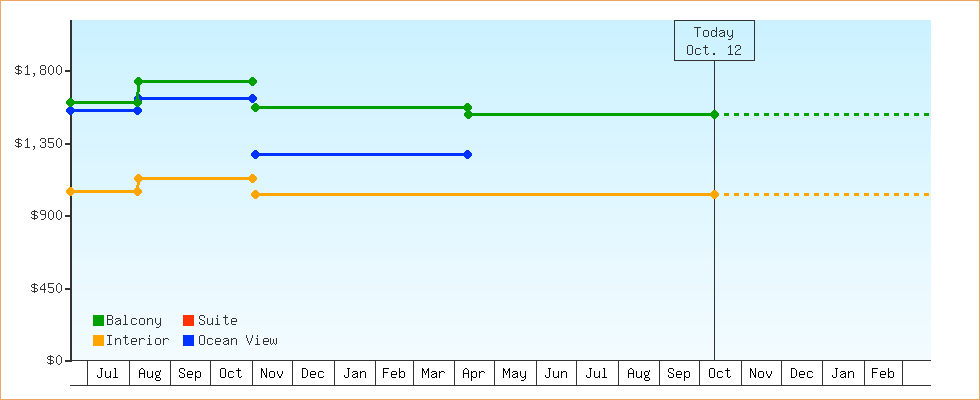Select the Suite legend label
The width and height of the screenshot is (980, 400).
point(217,320)
